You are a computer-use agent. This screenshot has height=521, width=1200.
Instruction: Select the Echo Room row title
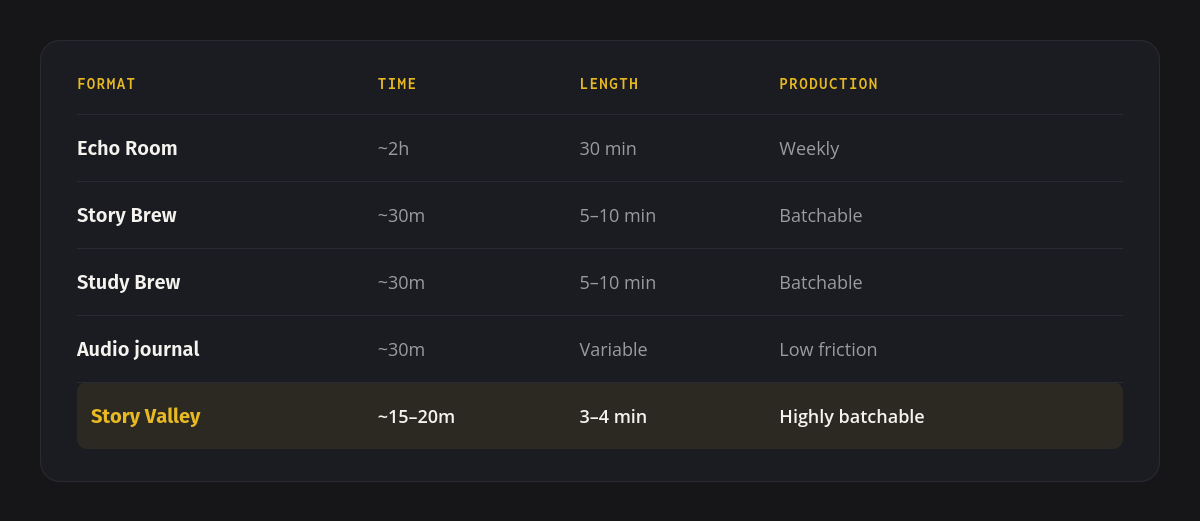(x=127, y=148)
